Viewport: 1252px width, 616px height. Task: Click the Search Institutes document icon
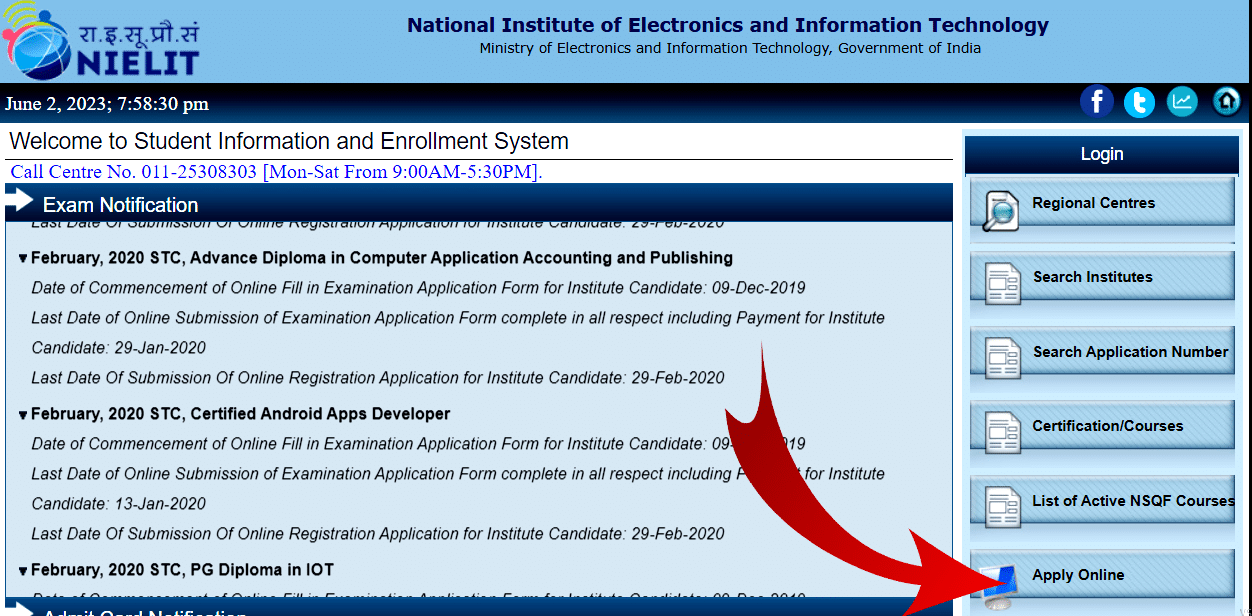pyautogui.click(x=1001, y=283)
